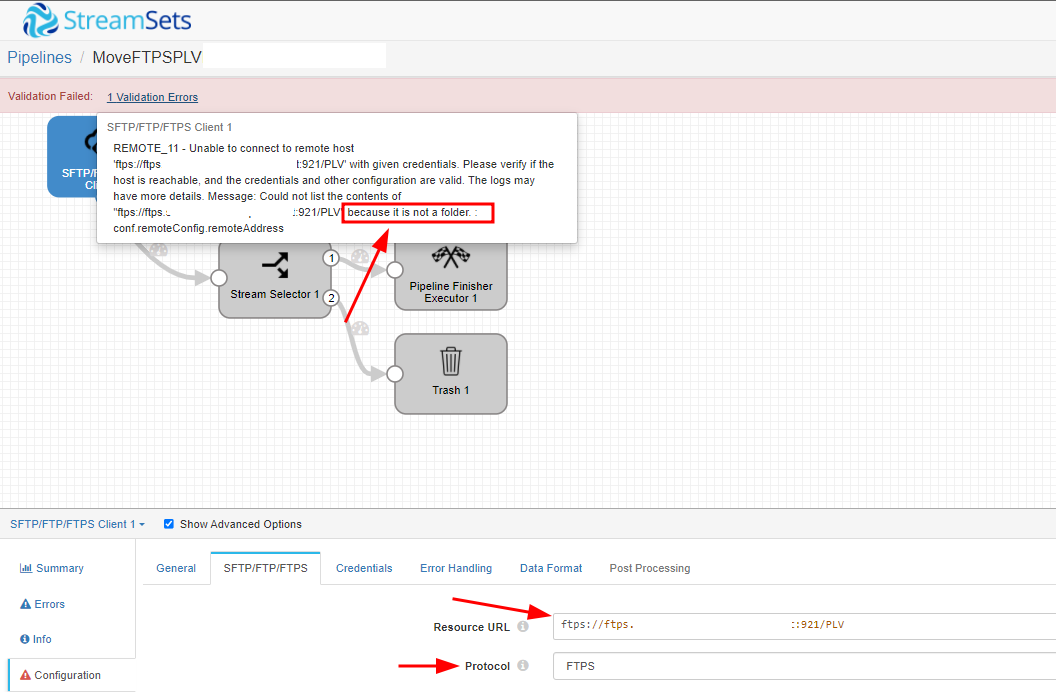Open the SFTP/FTP/FTPS Client 1 stage dropdown
1056x692 pixels.
click(77, 524)
